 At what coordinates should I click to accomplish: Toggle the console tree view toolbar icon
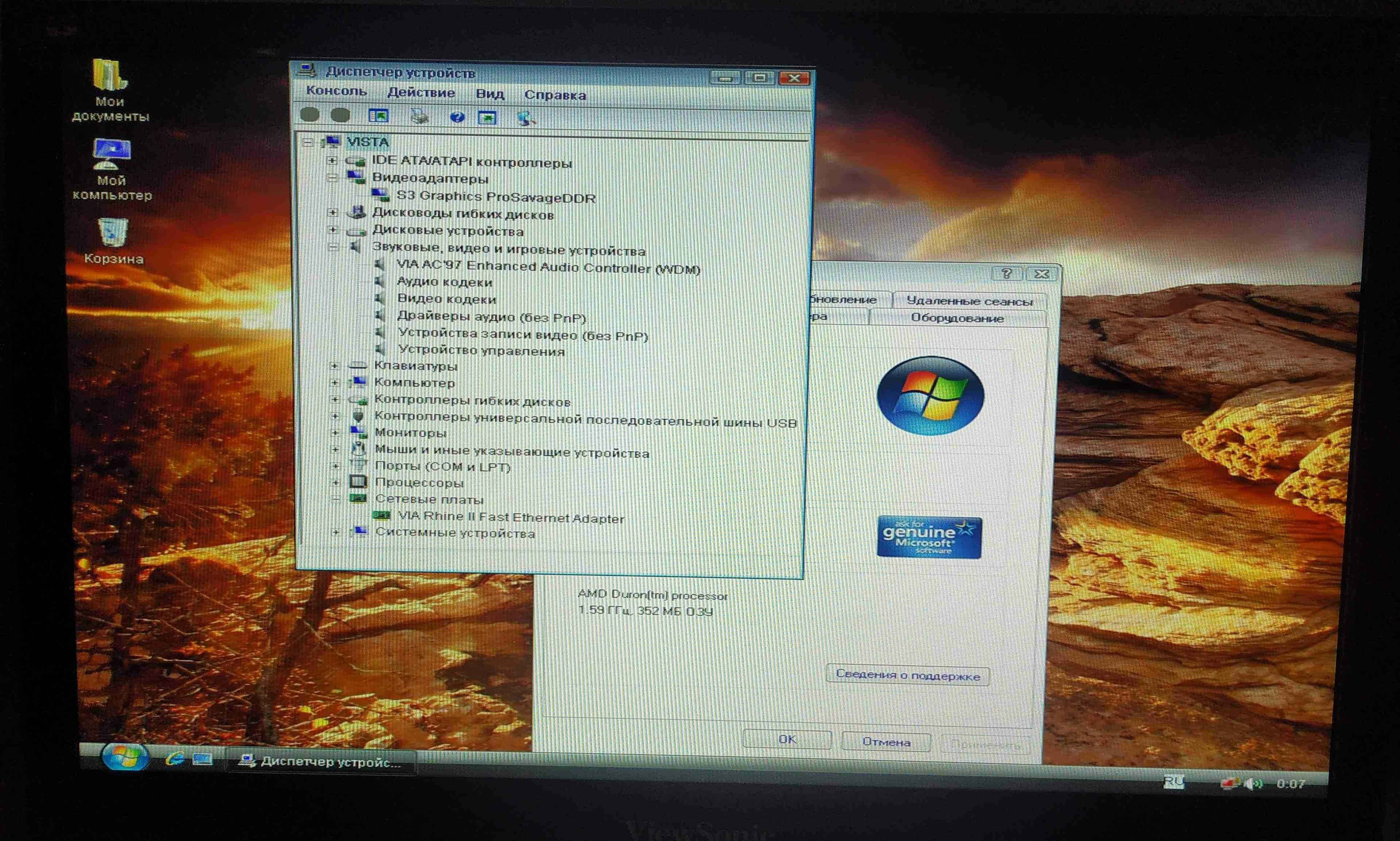pyautogui.click(x=378, y=116)
